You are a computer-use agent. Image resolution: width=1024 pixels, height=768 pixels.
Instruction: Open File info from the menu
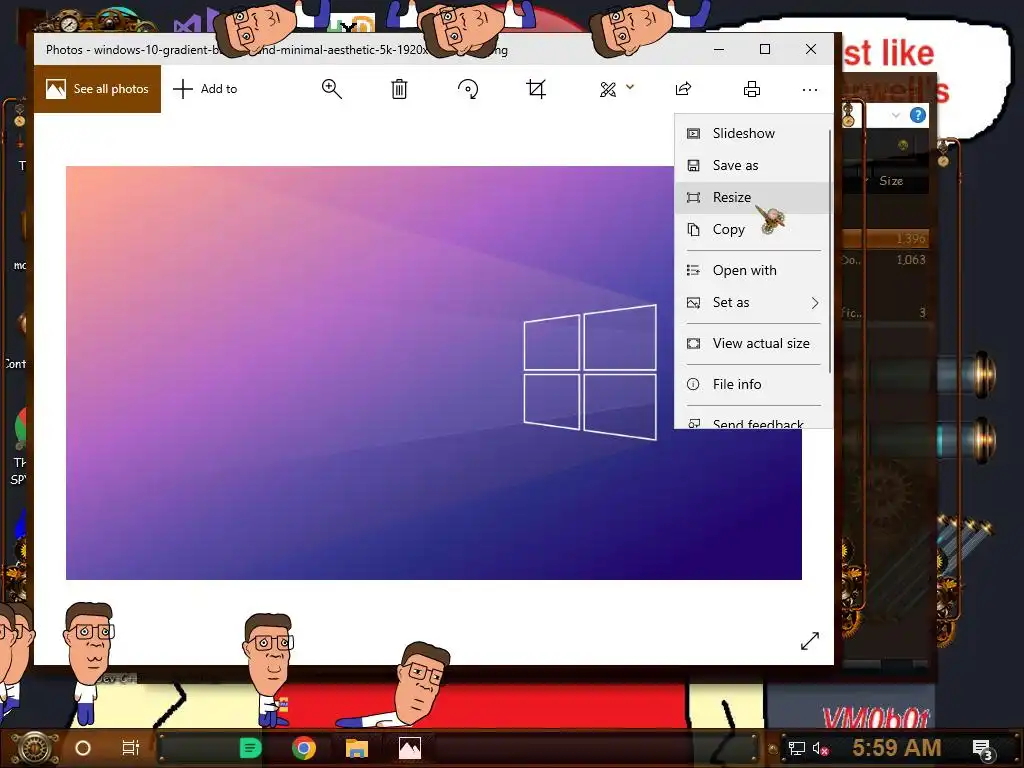click(x=752, y=385)
